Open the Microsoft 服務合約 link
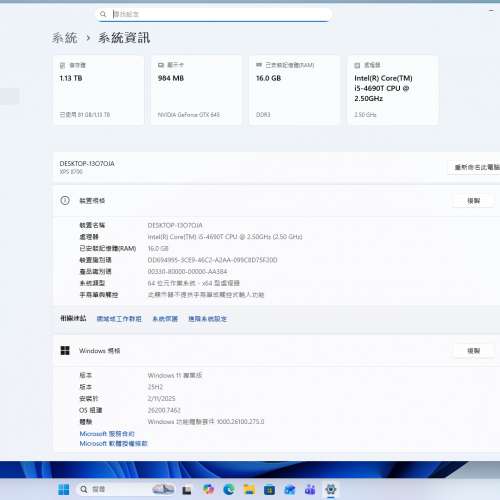This screenshot has height=500, width=500. coord(107,434)
